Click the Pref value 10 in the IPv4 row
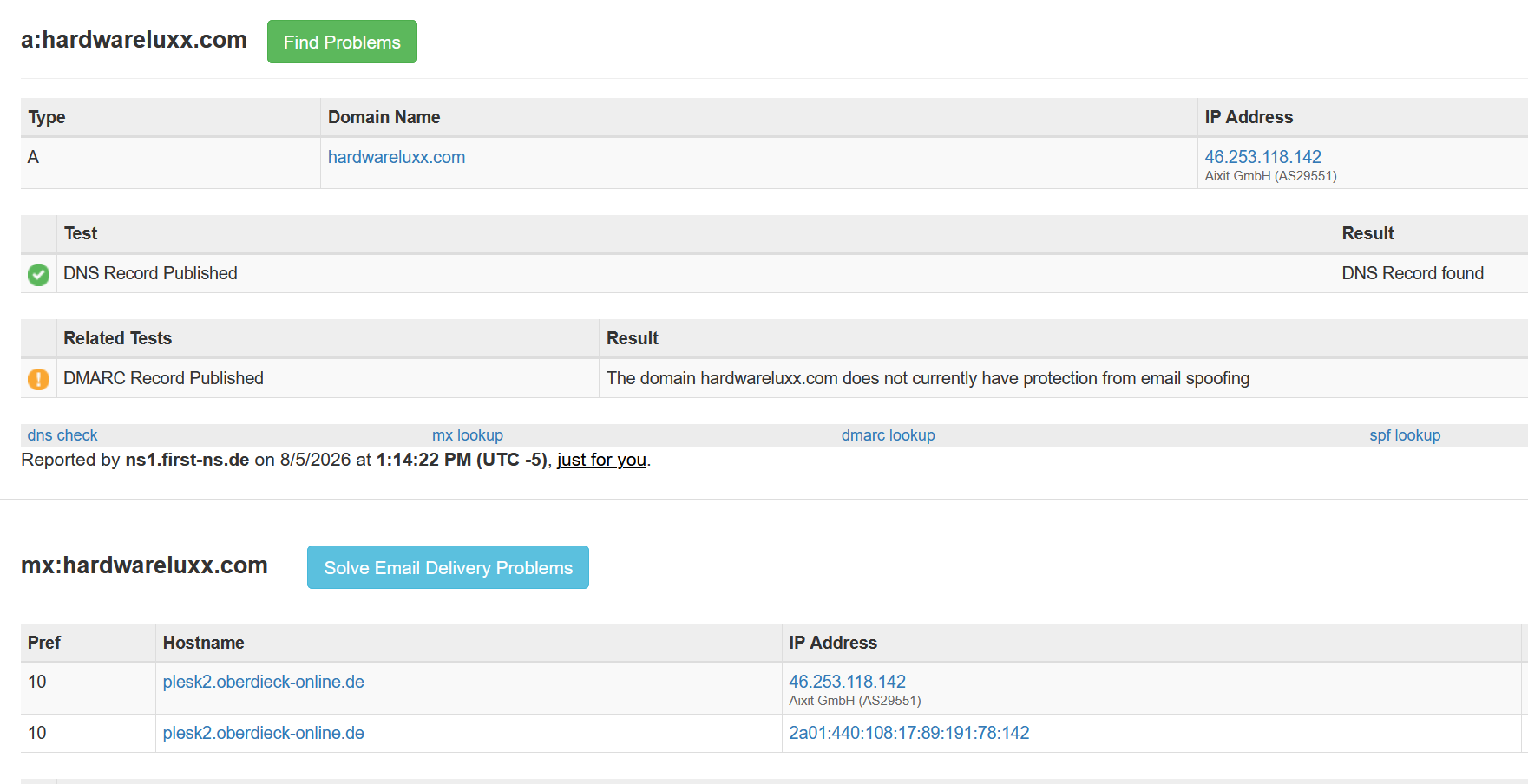Viewport: 1528px width, 784px height. tap(37, 682)
